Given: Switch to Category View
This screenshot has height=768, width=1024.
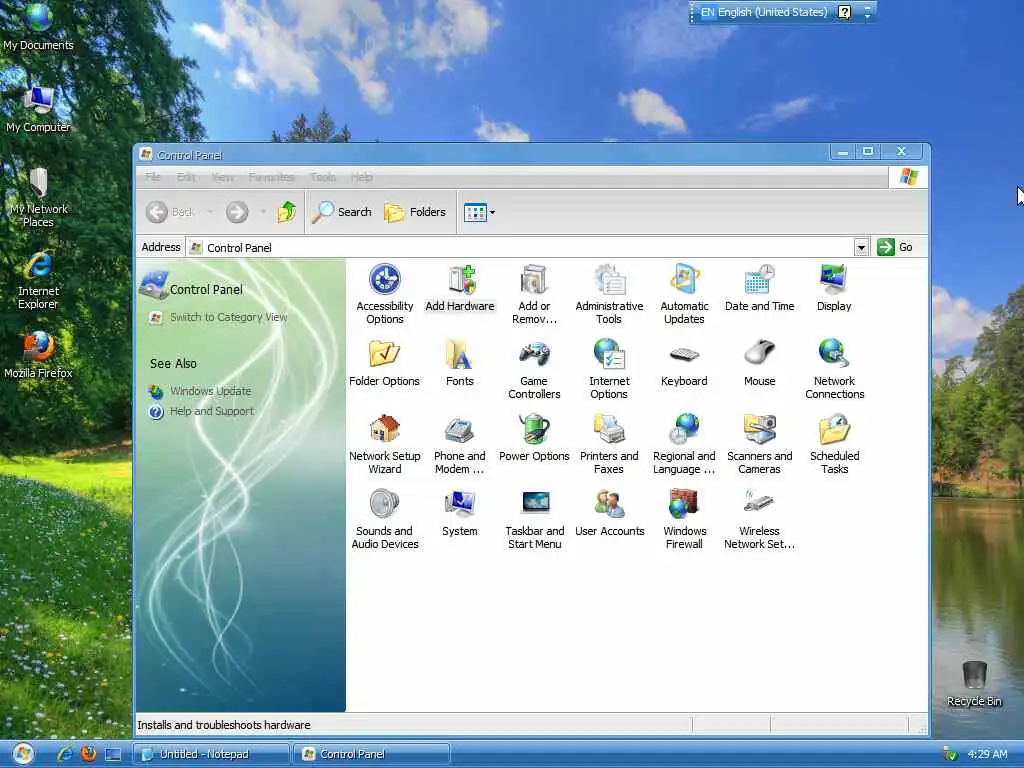Looking at the screenshot, I should (229, 317).
